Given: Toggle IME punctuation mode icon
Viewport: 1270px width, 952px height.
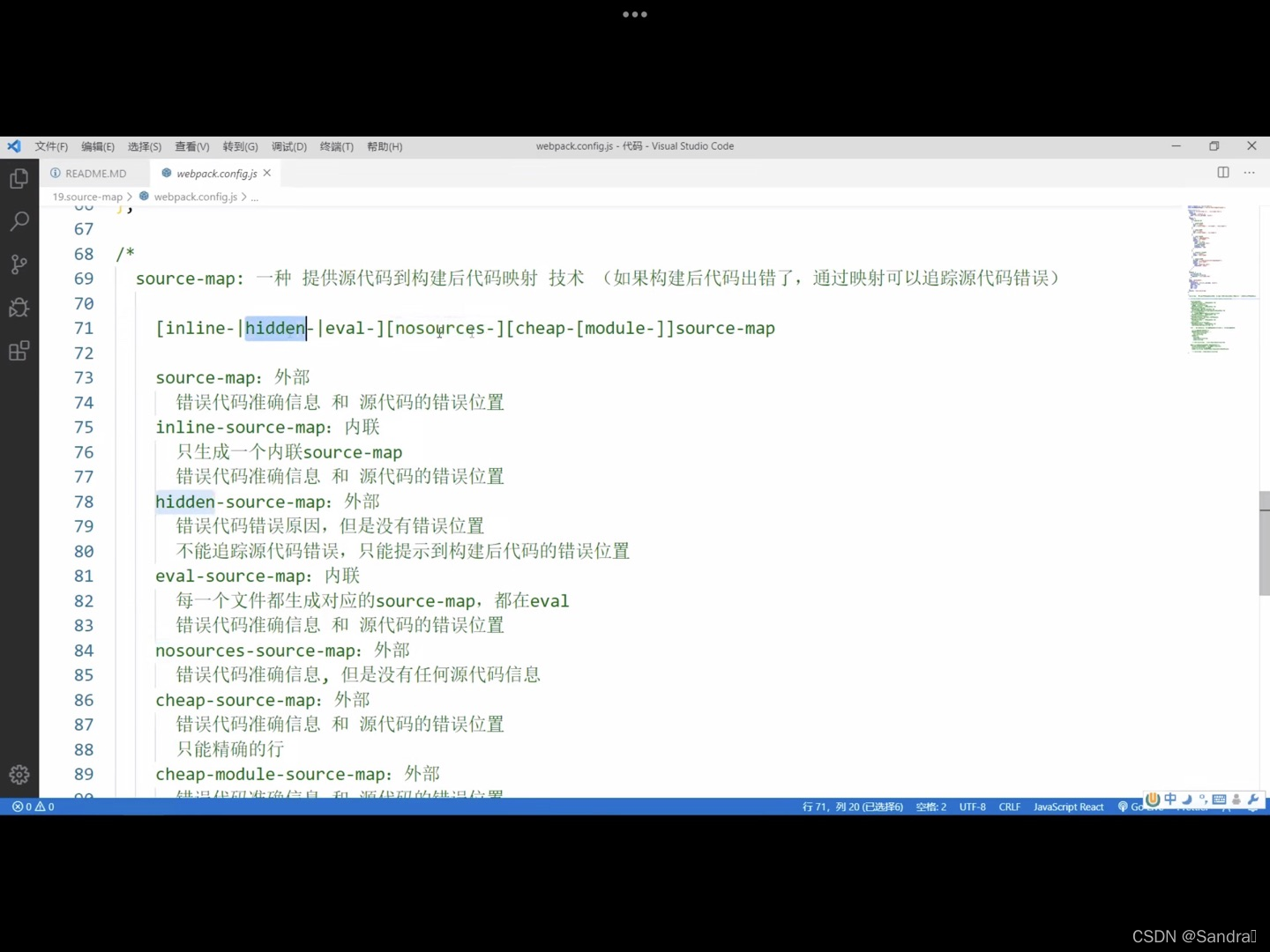Looking at the screenshot, I should click(x=1203, y=800).
